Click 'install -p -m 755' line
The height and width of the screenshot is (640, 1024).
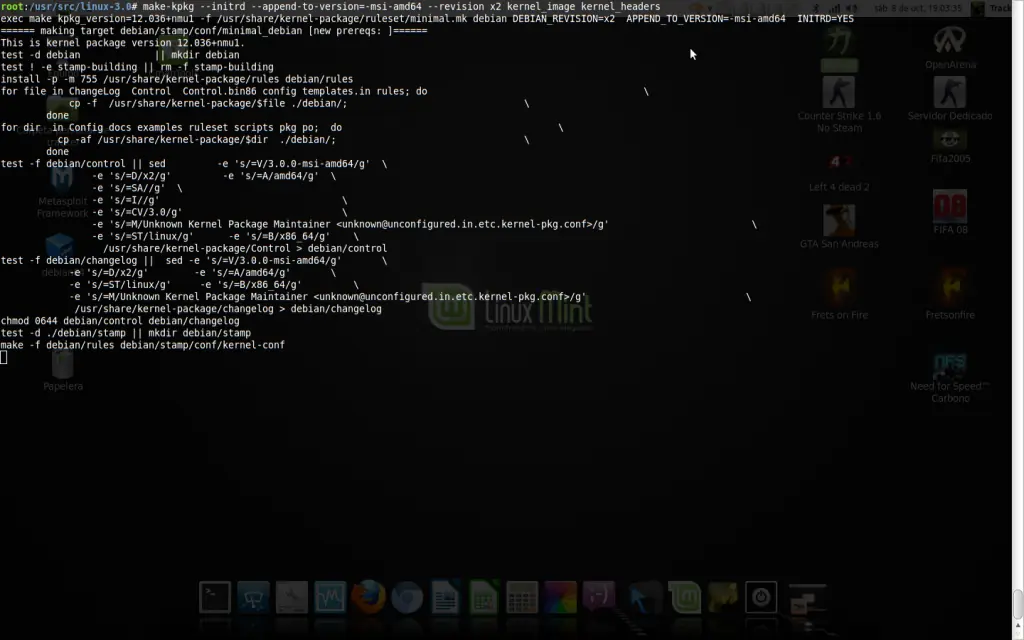pyautogui.click(x=177, y=80)
